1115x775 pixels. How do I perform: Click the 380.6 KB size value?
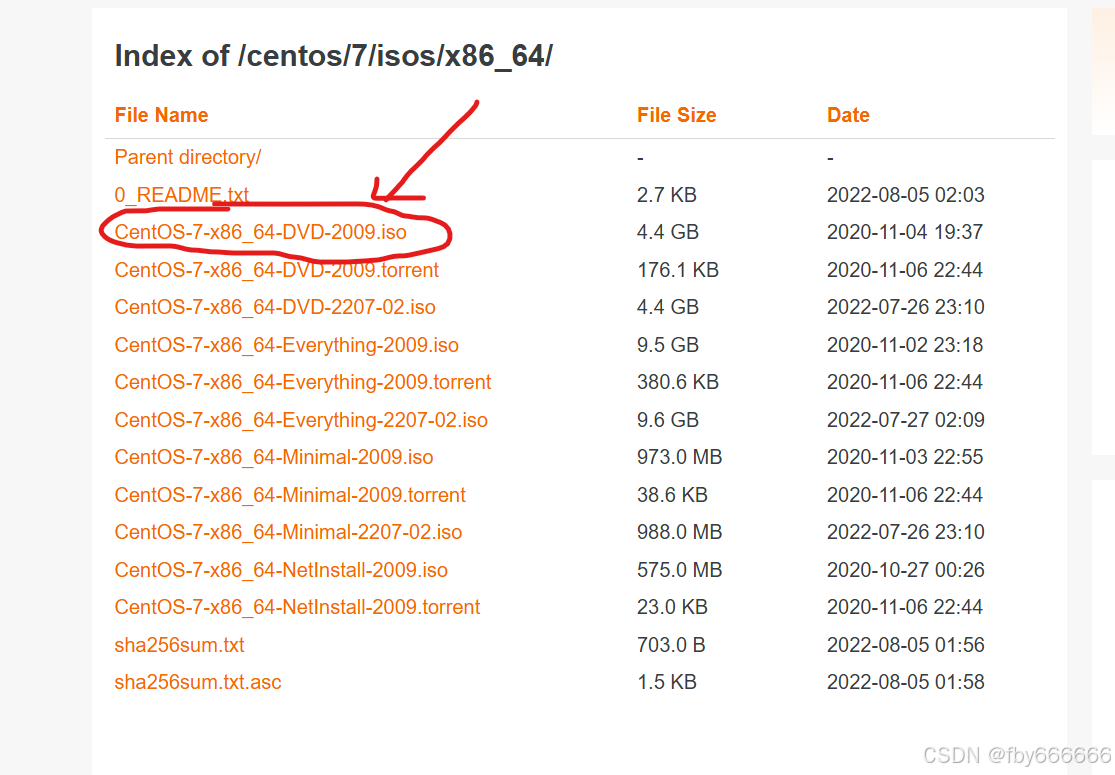(x=678, y=382)
